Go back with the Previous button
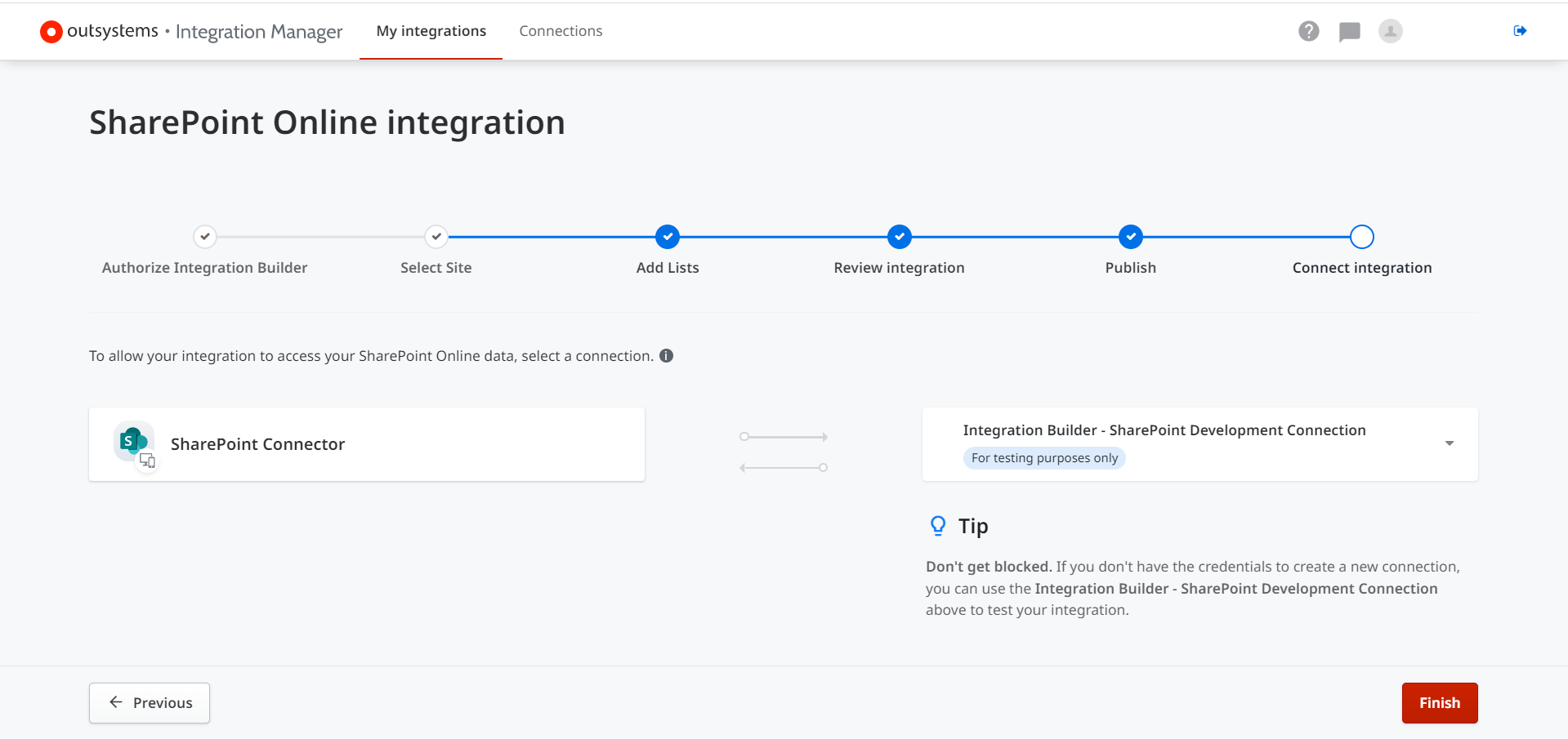Viewport: 1568px width, 739px height. point(150,702)
